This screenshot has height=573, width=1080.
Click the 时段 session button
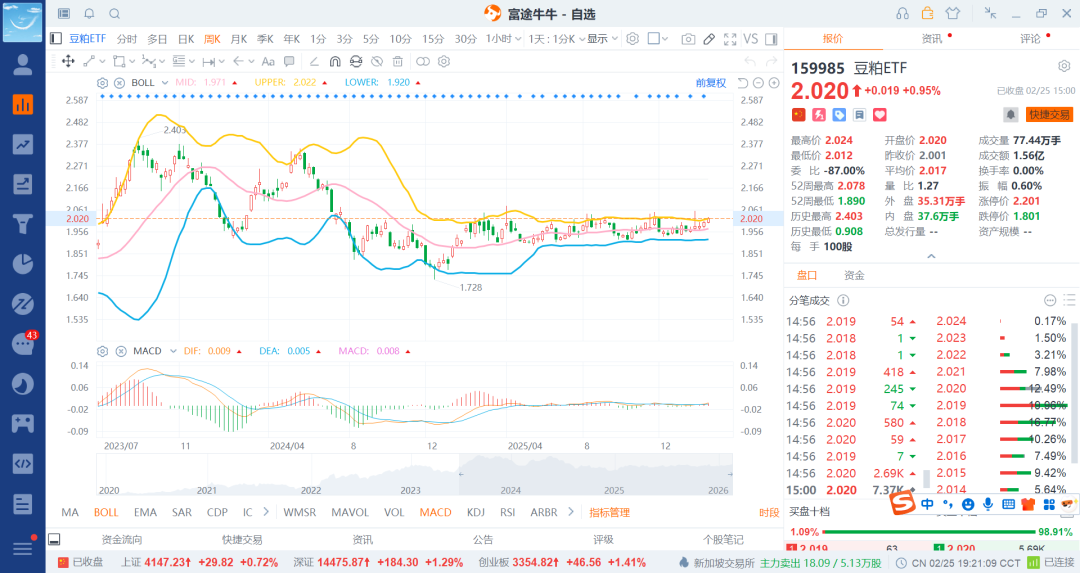(769, 512)
